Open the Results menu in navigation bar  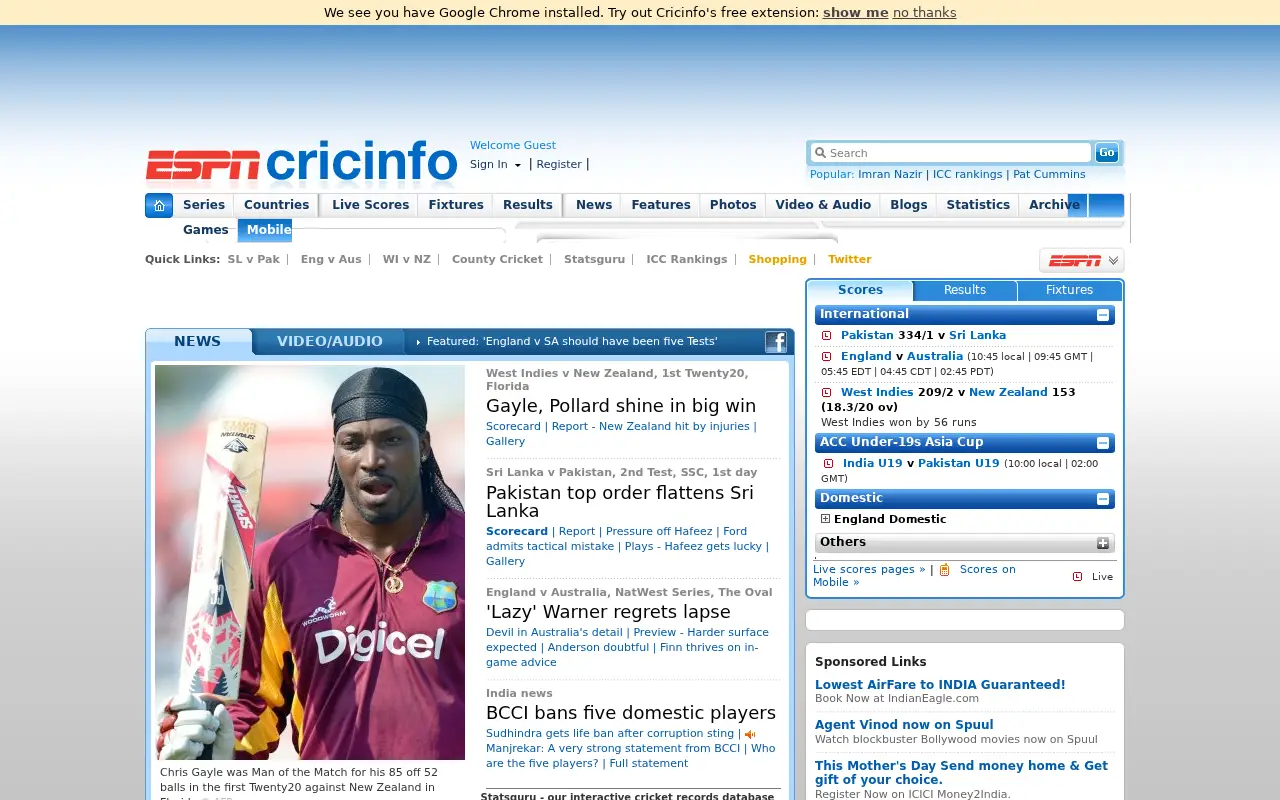point(528,205)
